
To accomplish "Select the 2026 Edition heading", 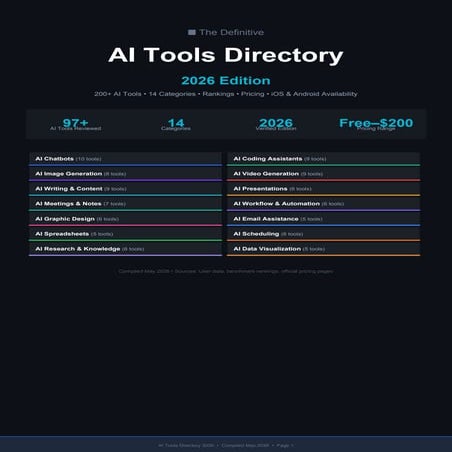I will (226, 81).
